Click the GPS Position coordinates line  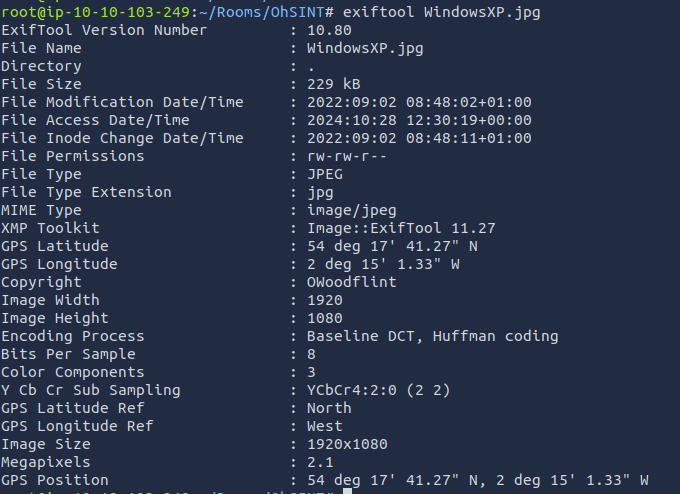click(x=478, y=480)
